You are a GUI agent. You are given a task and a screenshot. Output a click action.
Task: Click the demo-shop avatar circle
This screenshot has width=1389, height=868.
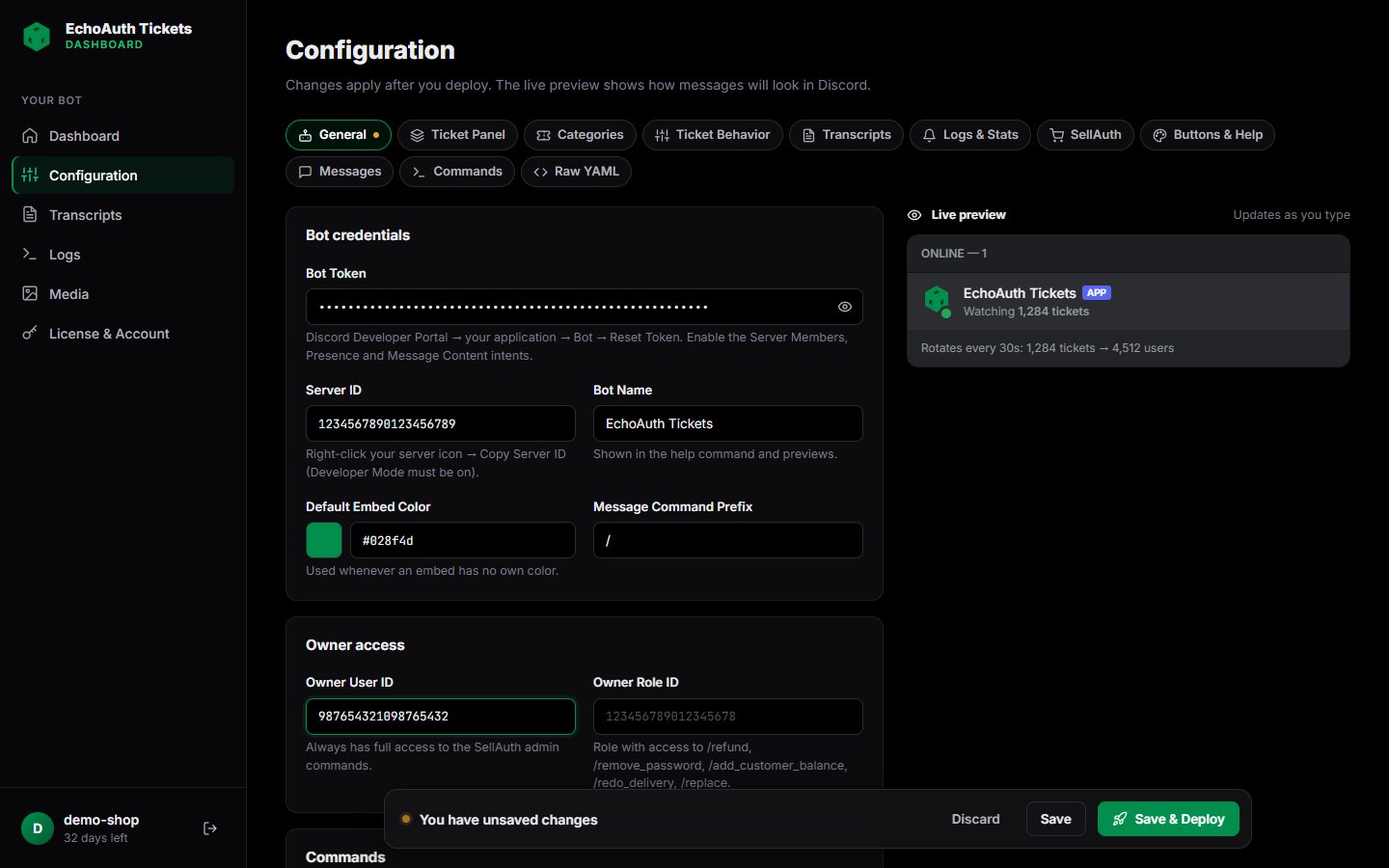click(x=38, y=828)
